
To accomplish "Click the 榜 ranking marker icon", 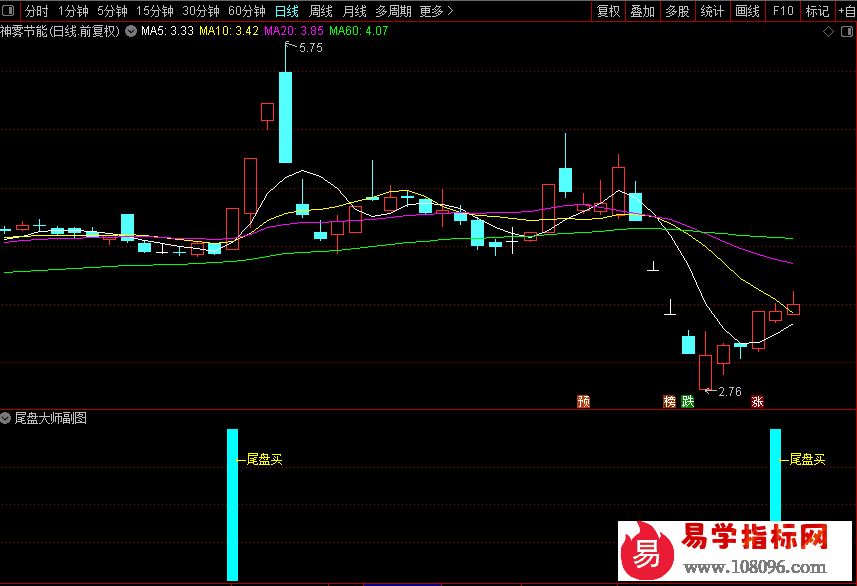I will click(670, 401).
